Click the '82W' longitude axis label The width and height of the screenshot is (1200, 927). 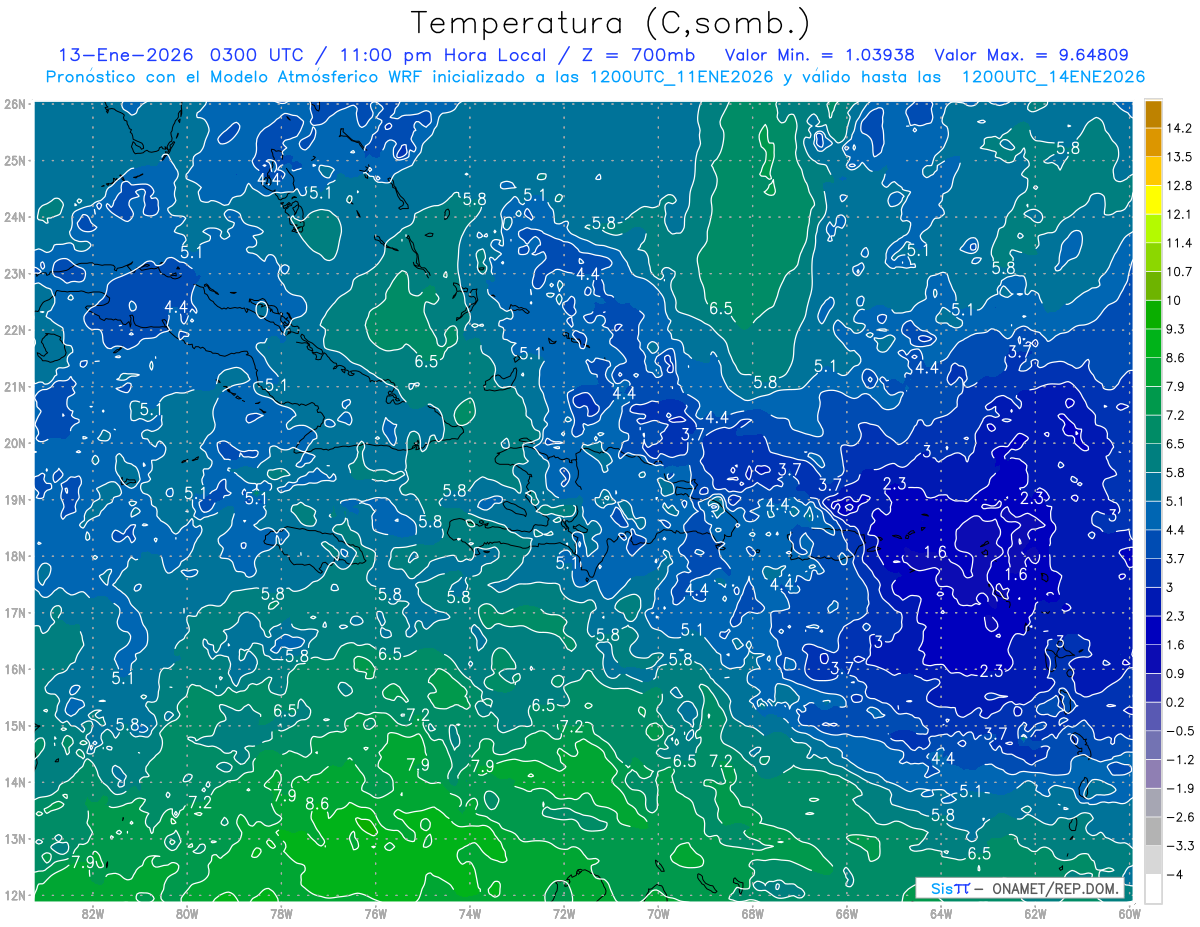click(x=93, y=913)
